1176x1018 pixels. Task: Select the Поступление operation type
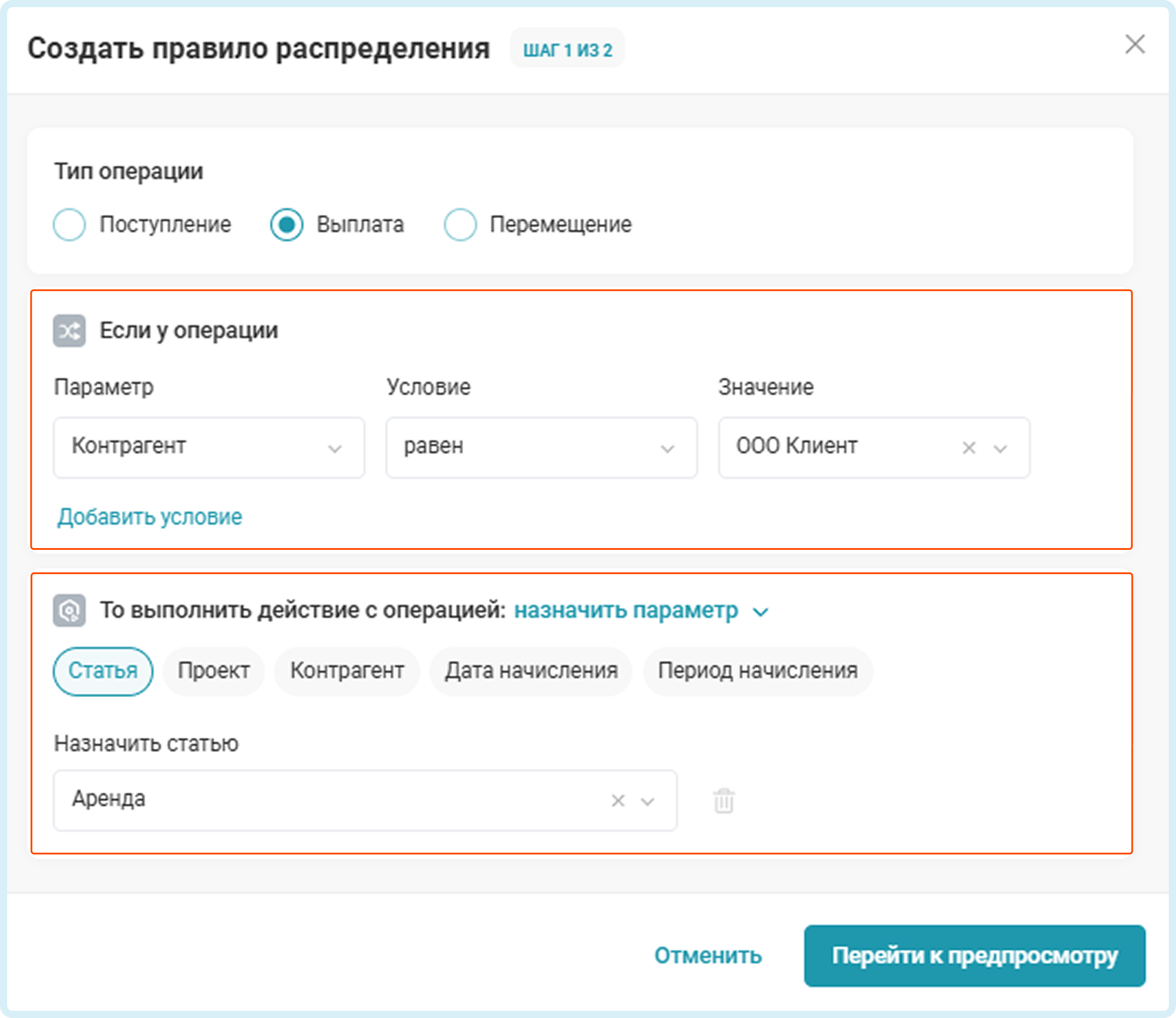click(69, 224)
